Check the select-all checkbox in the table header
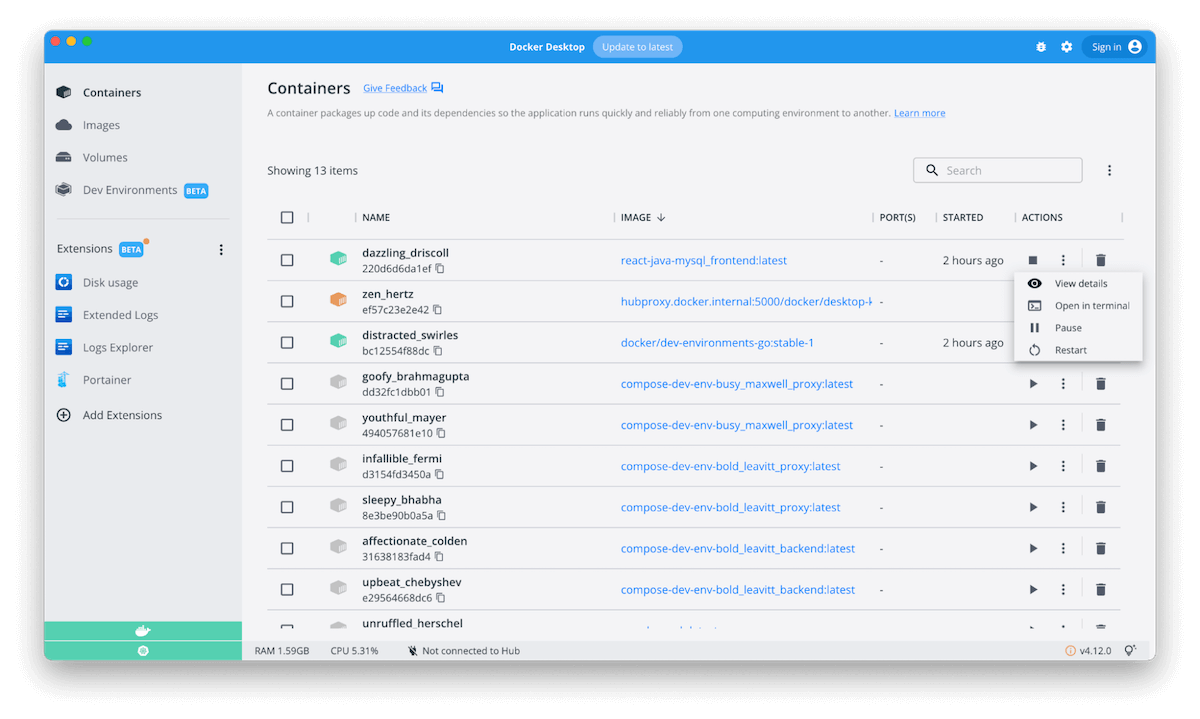The width and height of the screenshot is (1200, 719). pos(287,217)
